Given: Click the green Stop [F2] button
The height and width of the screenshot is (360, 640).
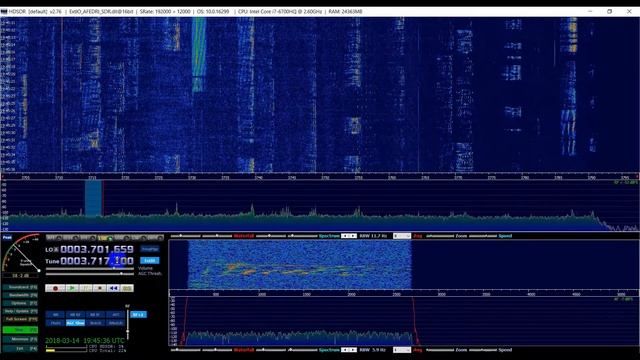Looking at the screenshot, I should point(20,330).
